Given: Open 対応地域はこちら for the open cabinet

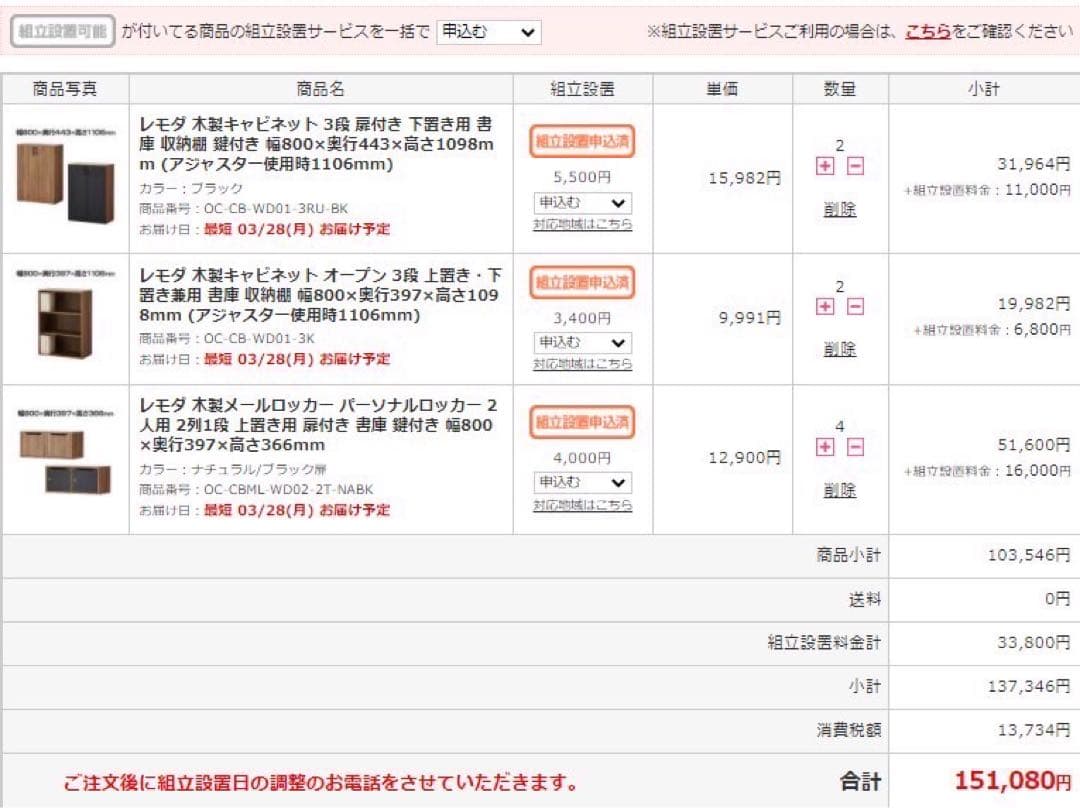Looking at the screenshot, I should coord(583,365).
